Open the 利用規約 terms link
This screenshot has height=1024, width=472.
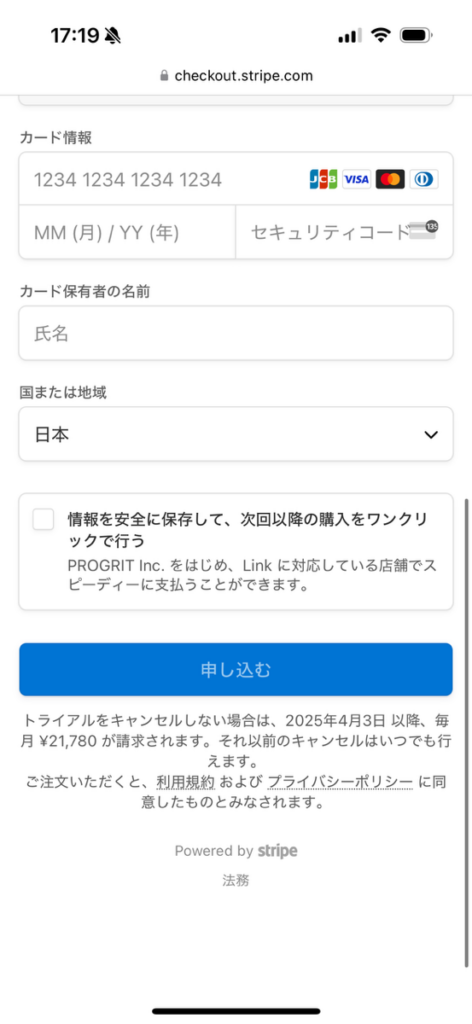coord(185,781)
